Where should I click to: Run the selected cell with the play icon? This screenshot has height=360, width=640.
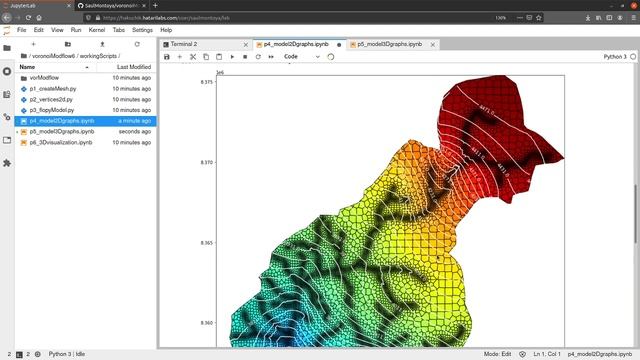[232, 57]
